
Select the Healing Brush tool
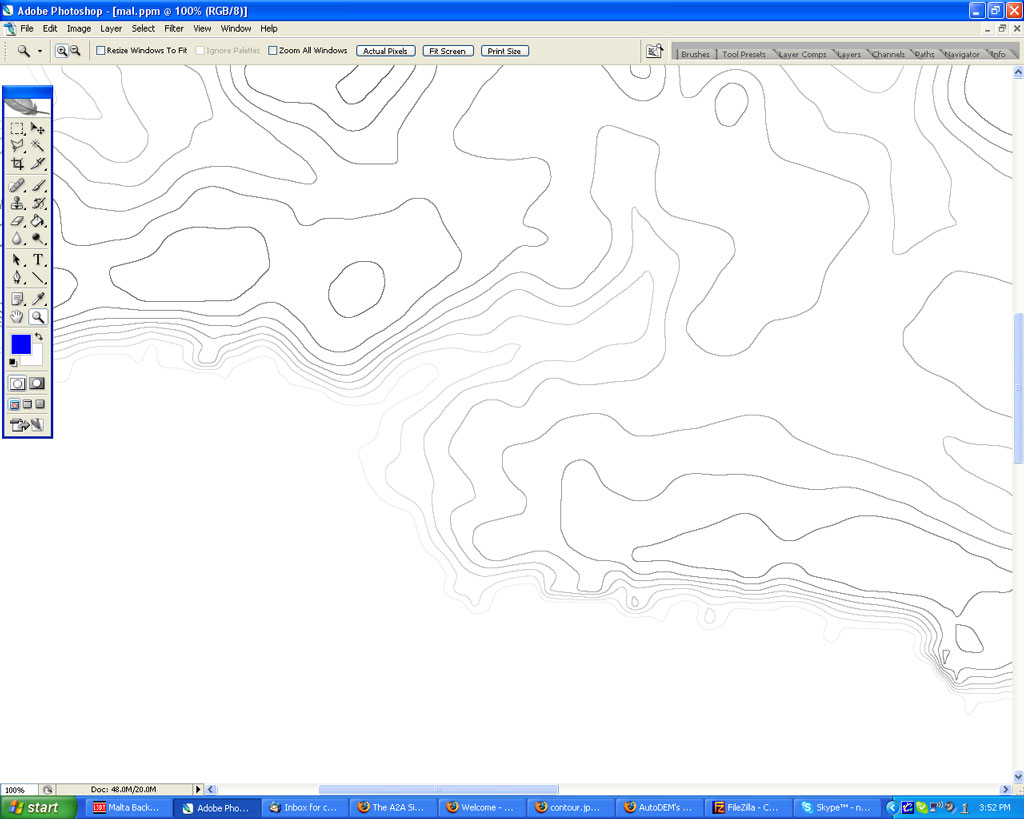[x=17, y=185]
